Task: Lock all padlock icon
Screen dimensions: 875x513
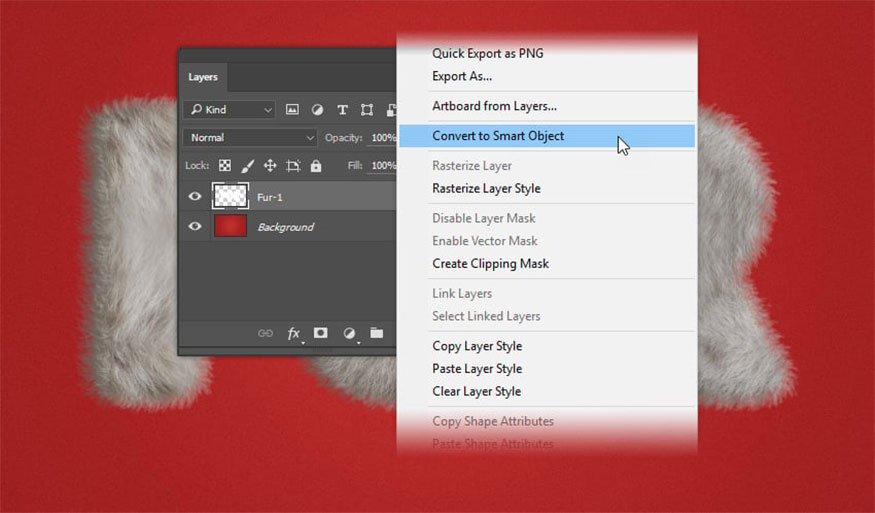Action: (316, 165)
